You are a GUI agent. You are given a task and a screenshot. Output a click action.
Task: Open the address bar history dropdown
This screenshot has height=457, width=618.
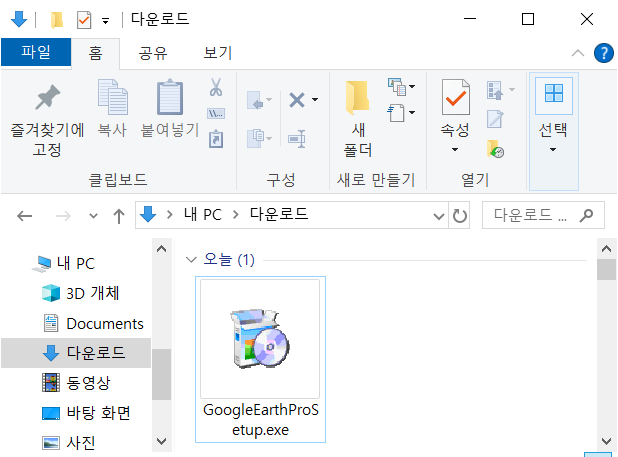[438, 215]
